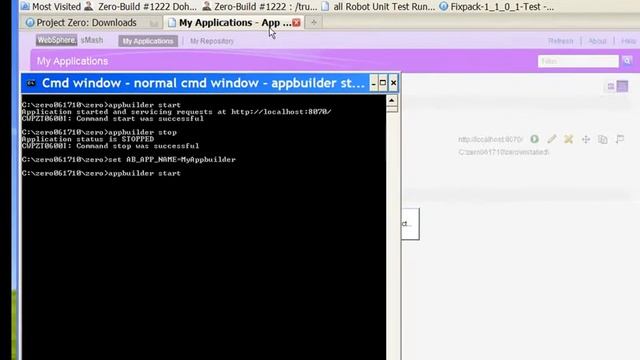Screen dimensions: 640x360
Task: Open the http://localhost:8070/ application link
Action: tap(490, 140)
